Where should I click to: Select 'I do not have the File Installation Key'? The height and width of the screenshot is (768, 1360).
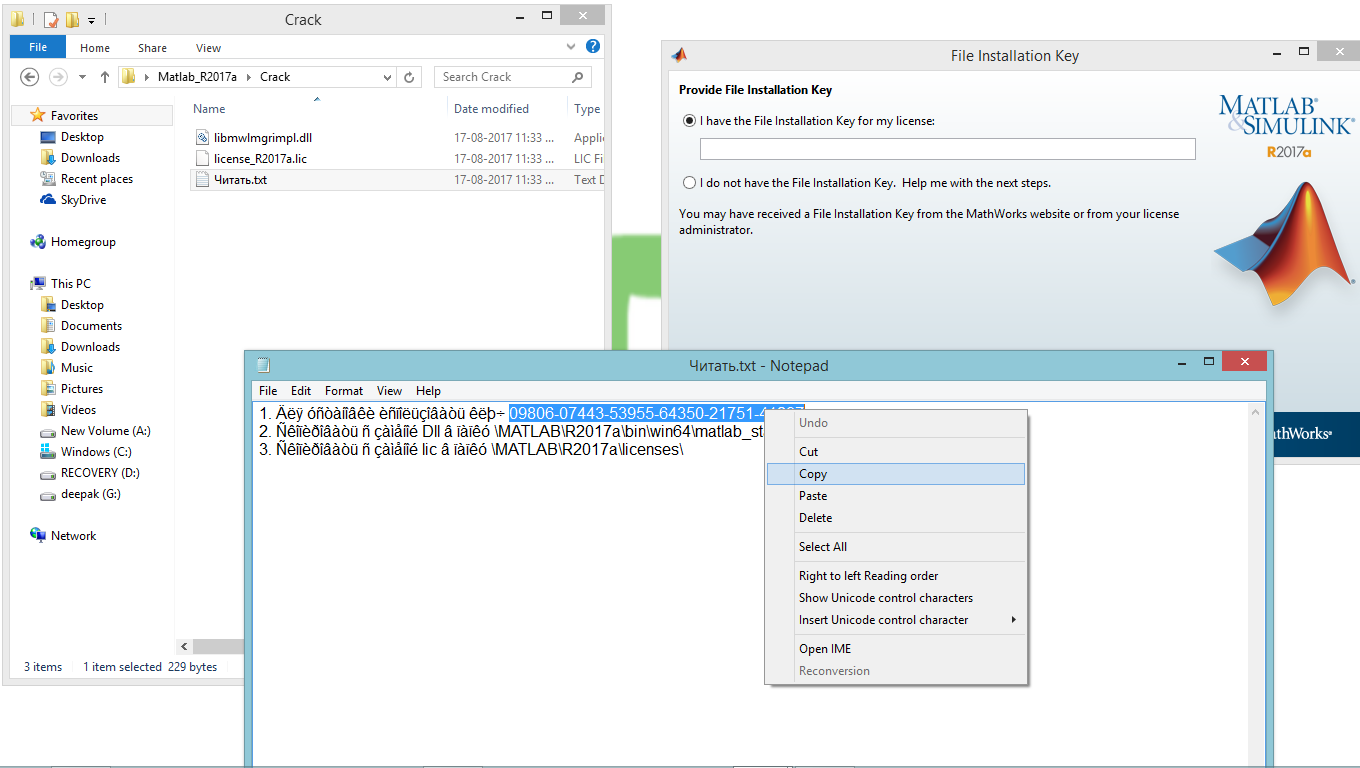(x=689, y=183)
